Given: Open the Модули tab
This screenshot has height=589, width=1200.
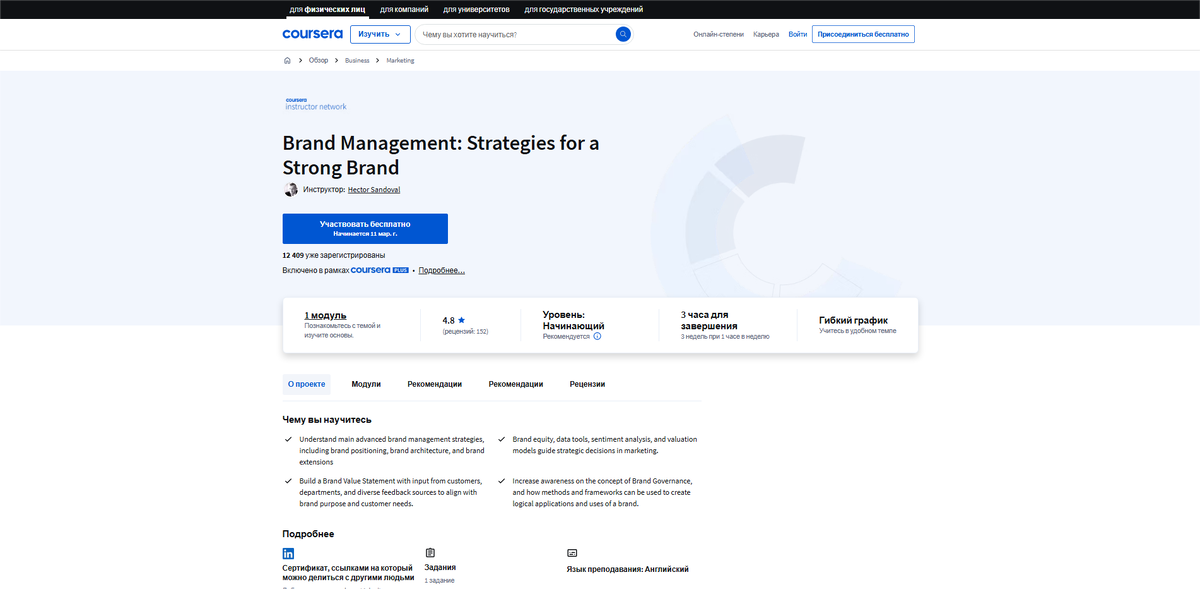Looking at the screenshot, I should point(366,383).
